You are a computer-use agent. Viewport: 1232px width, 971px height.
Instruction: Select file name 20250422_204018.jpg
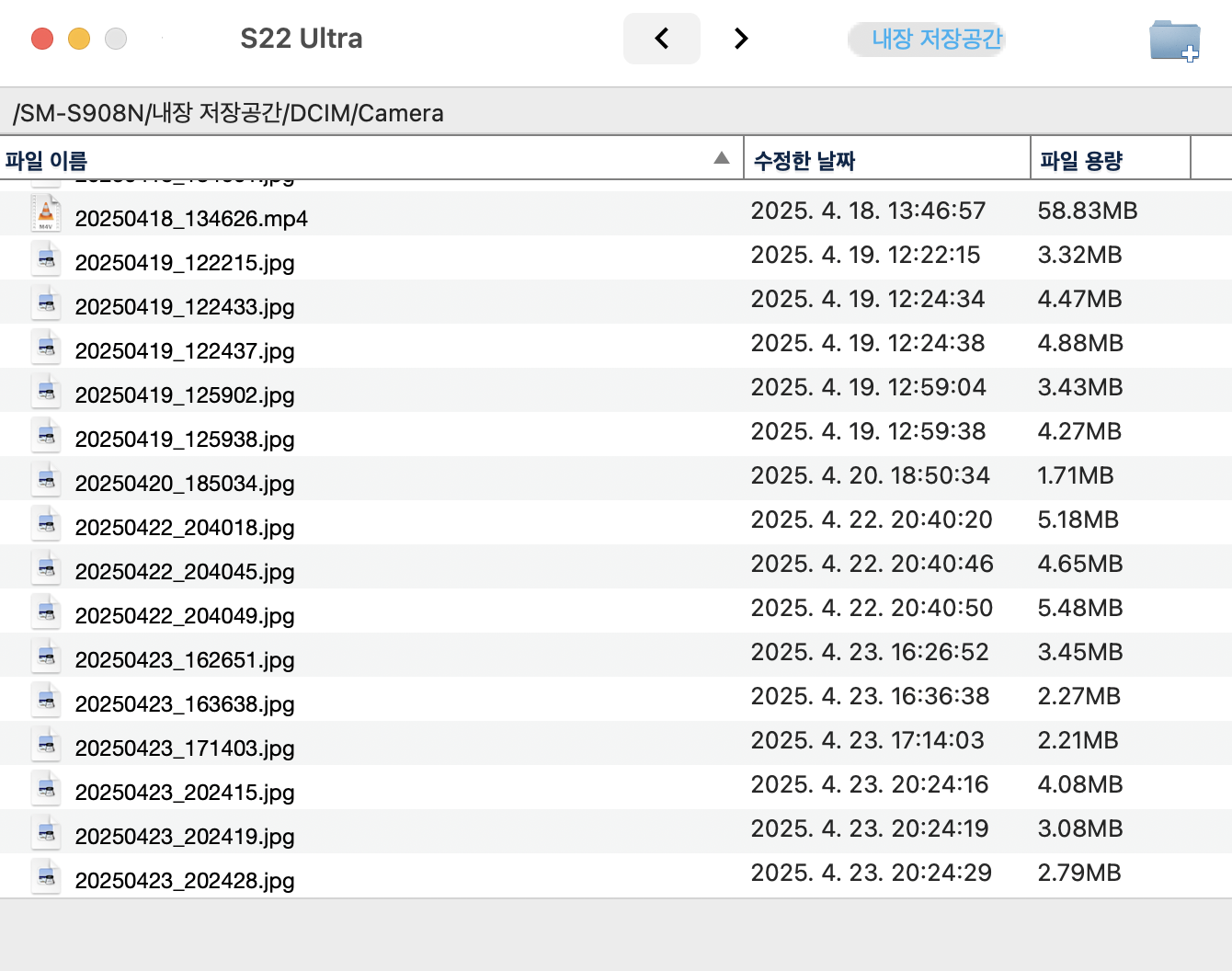pos(185,528)
